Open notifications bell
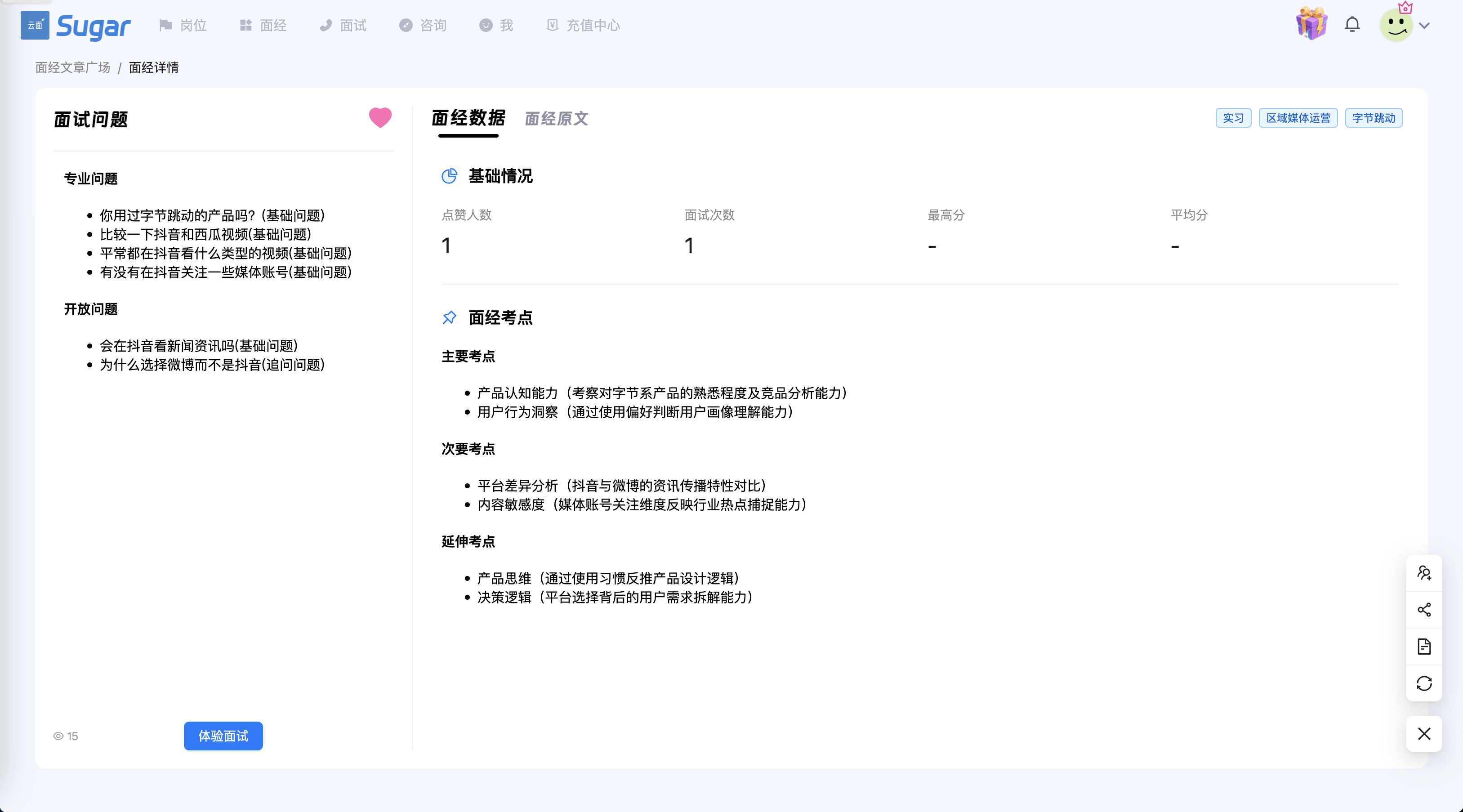The image size is (1463, 812). pos(1352,25)
